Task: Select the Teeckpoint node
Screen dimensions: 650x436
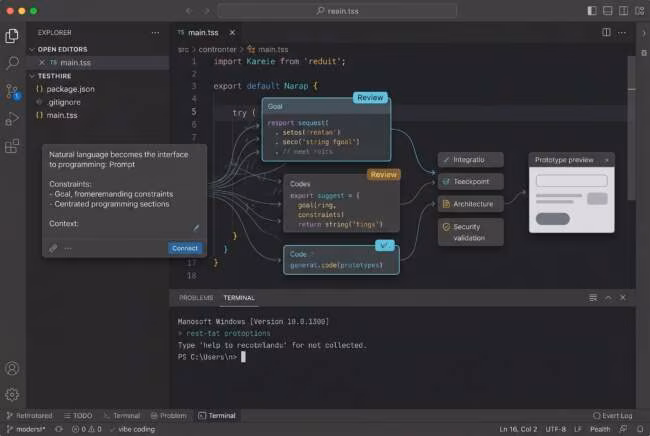Action: pos(471,182)
